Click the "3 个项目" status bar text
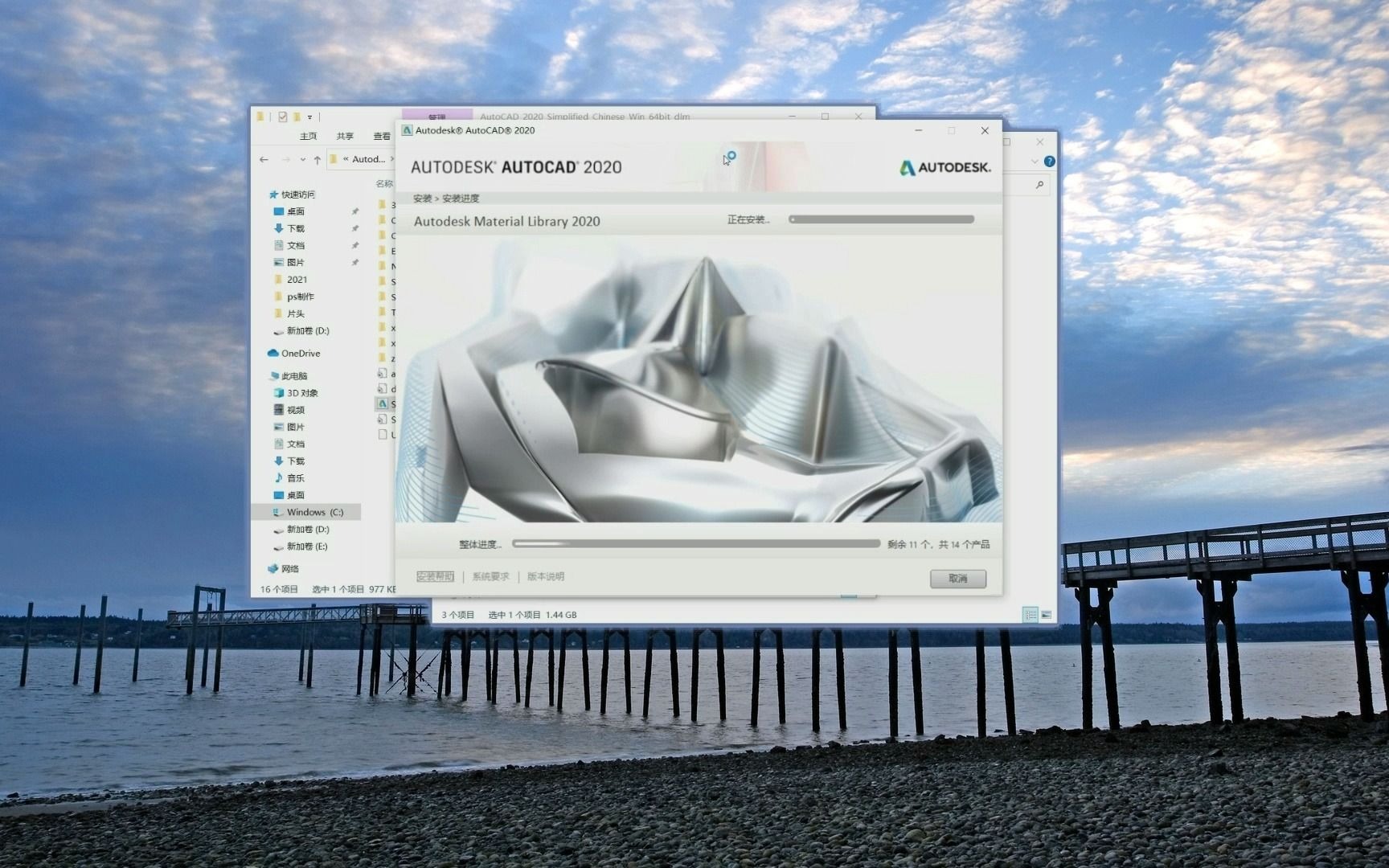1389x868 pixels. pos(457,615)
